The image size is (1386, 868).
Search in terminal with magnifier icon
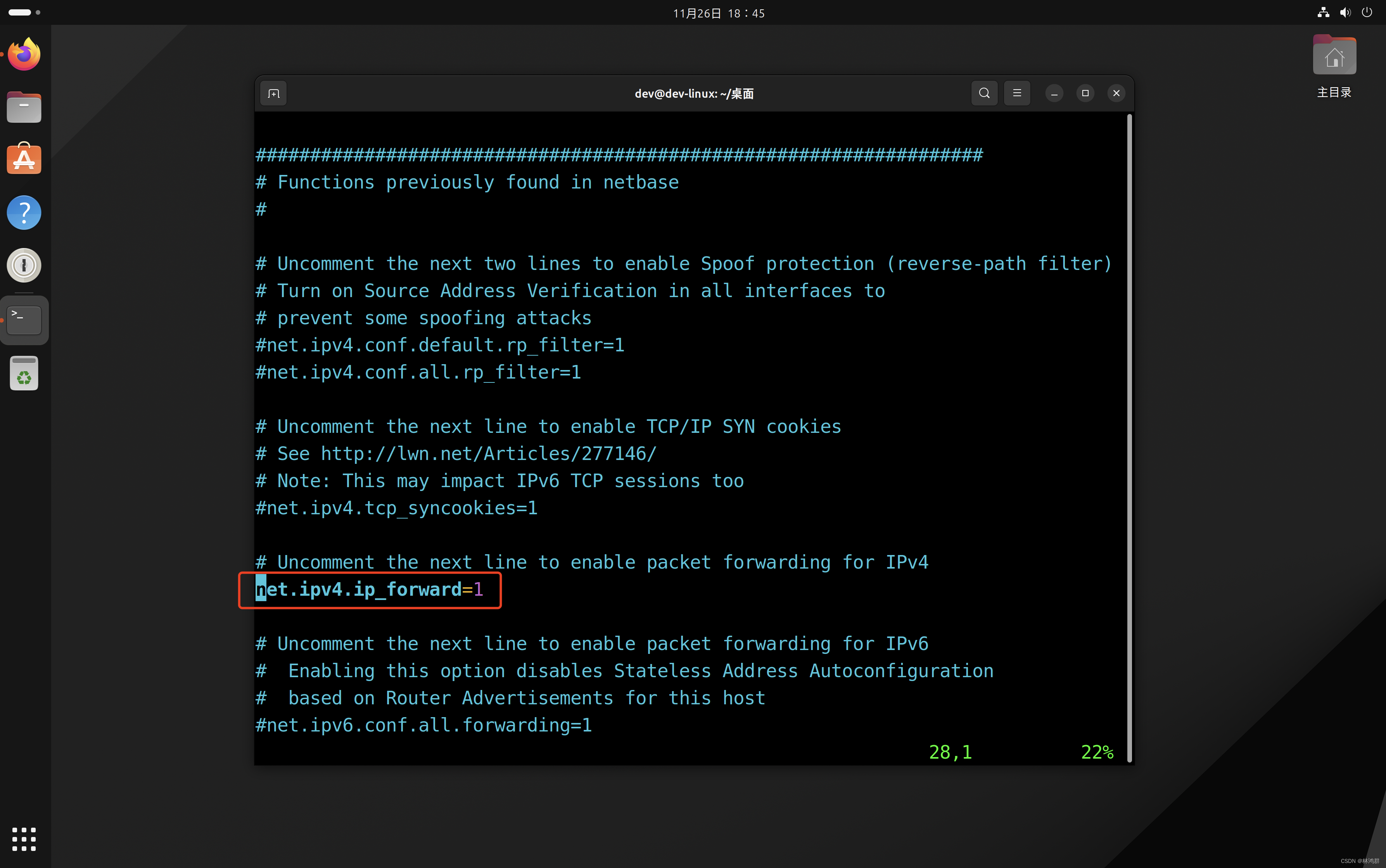(984, 93)
